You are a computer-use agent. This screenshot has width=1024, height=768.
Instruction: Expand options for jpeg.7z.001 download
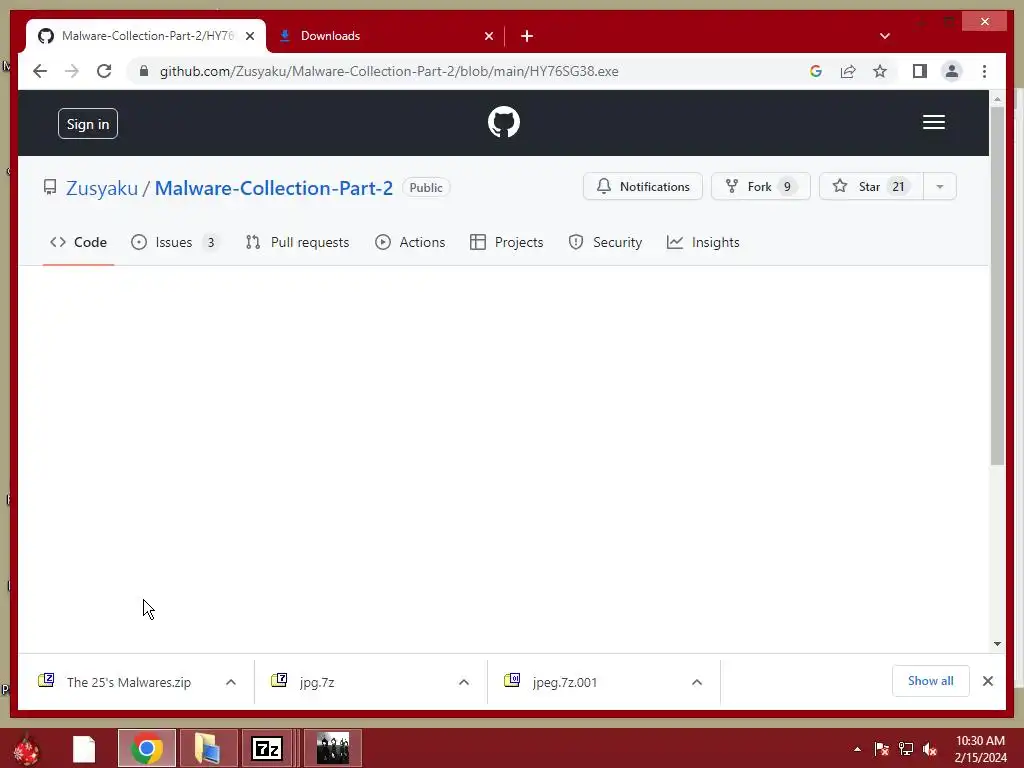[x=697, y=682]
